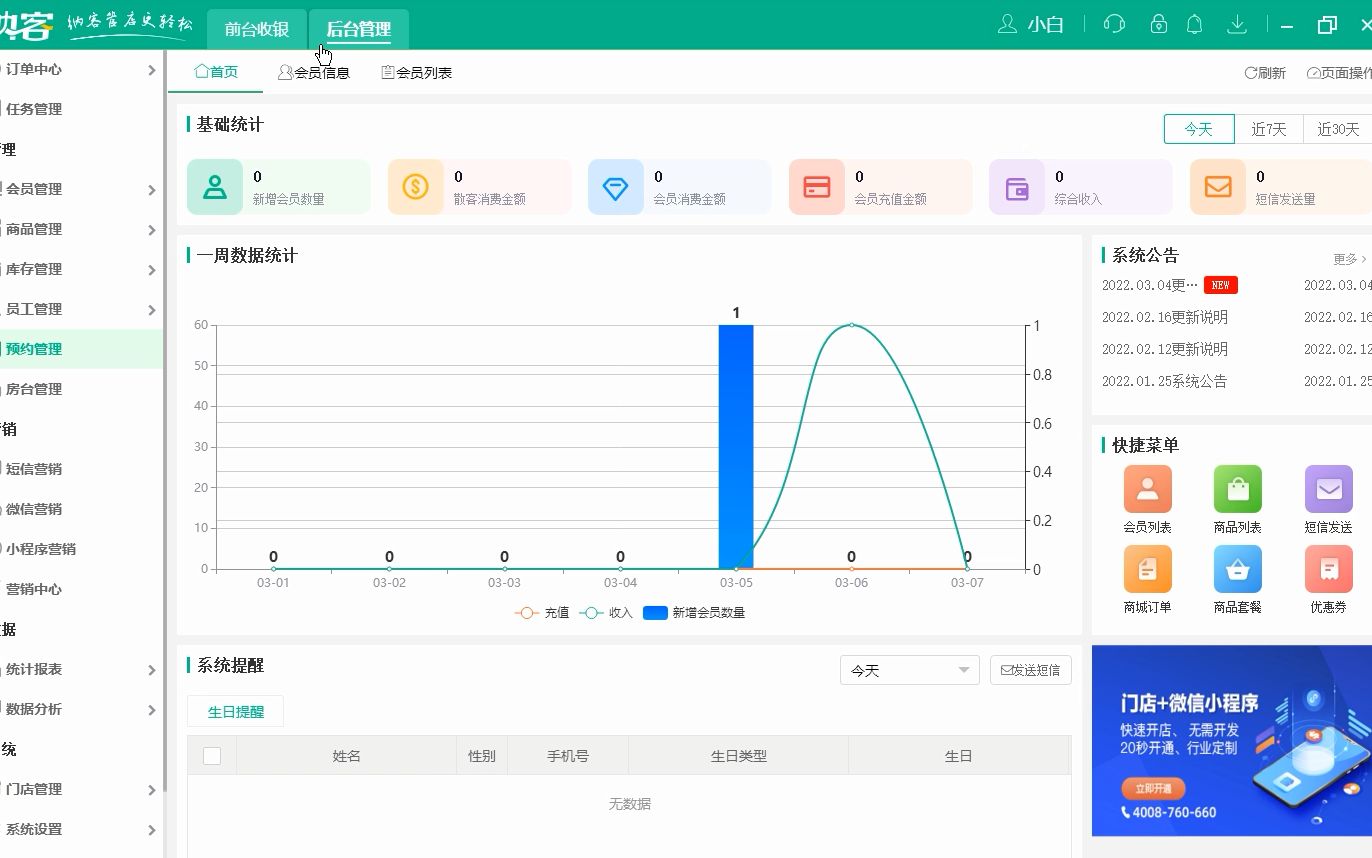The height and width of the screenshot is (858, 1372).
Task: Check the select-all checkbox in reminder table
Action: [212, 756]
